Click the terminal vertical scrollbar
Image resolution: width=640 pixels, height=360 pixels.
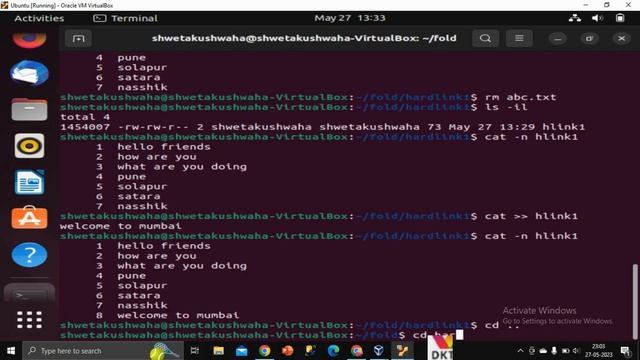[x=635, y=301]
